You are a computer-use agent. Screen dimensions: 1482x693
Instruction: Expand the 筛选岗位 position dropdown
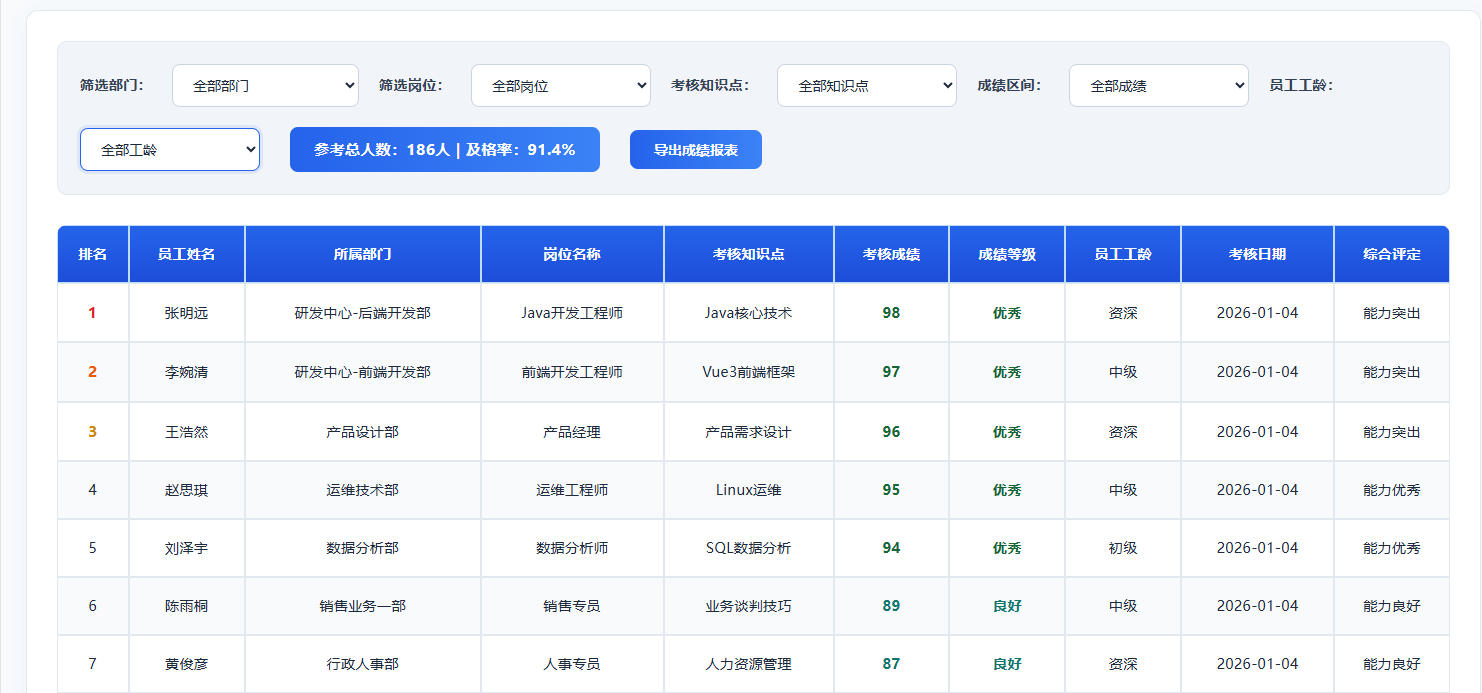560,86
